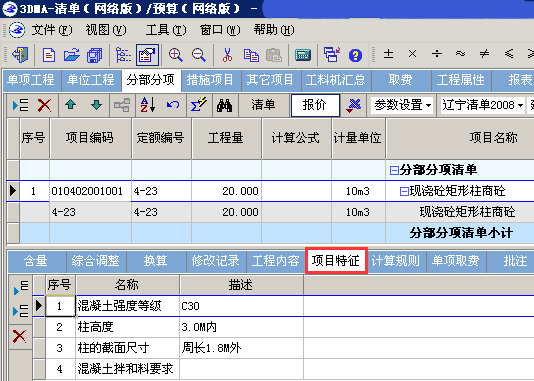Insert the approximately-equal symbol
This screenshot has height=381, width=534.
[x=460, y=53]
